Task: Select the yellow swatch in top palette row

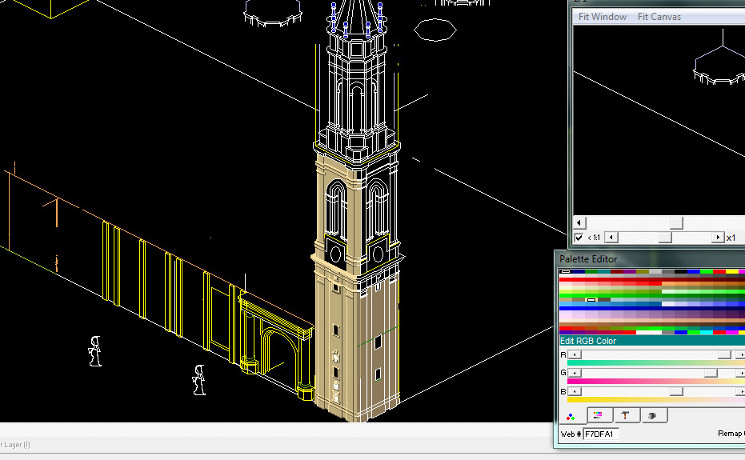Action: click(x=732, y=272)
